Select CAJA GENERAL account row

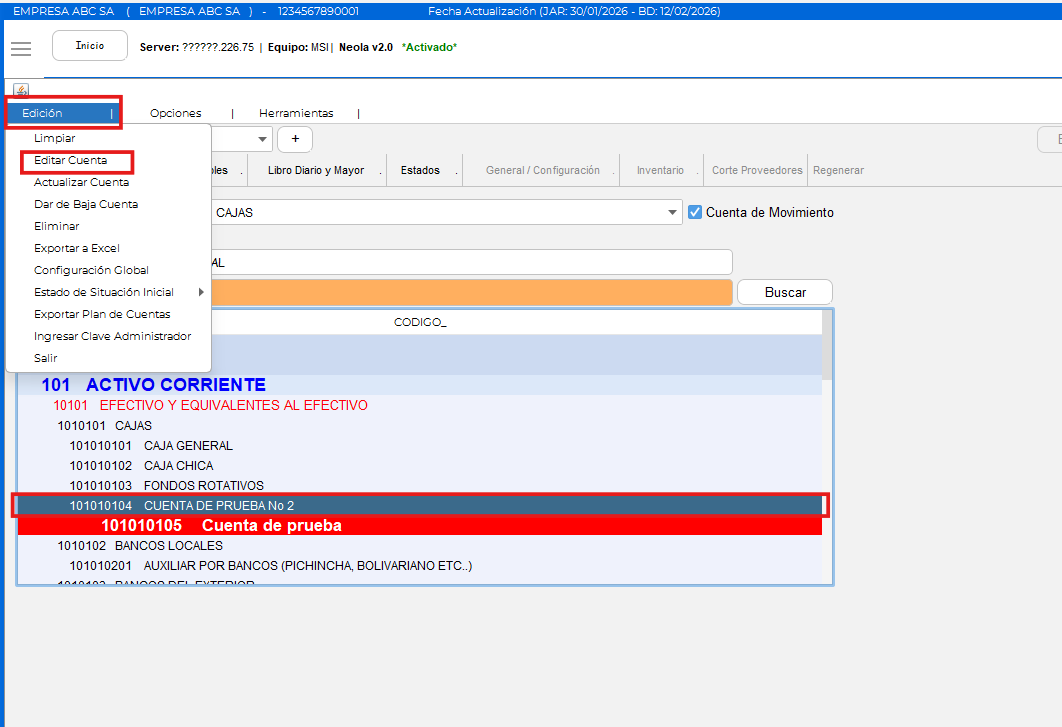pos(188,445)
